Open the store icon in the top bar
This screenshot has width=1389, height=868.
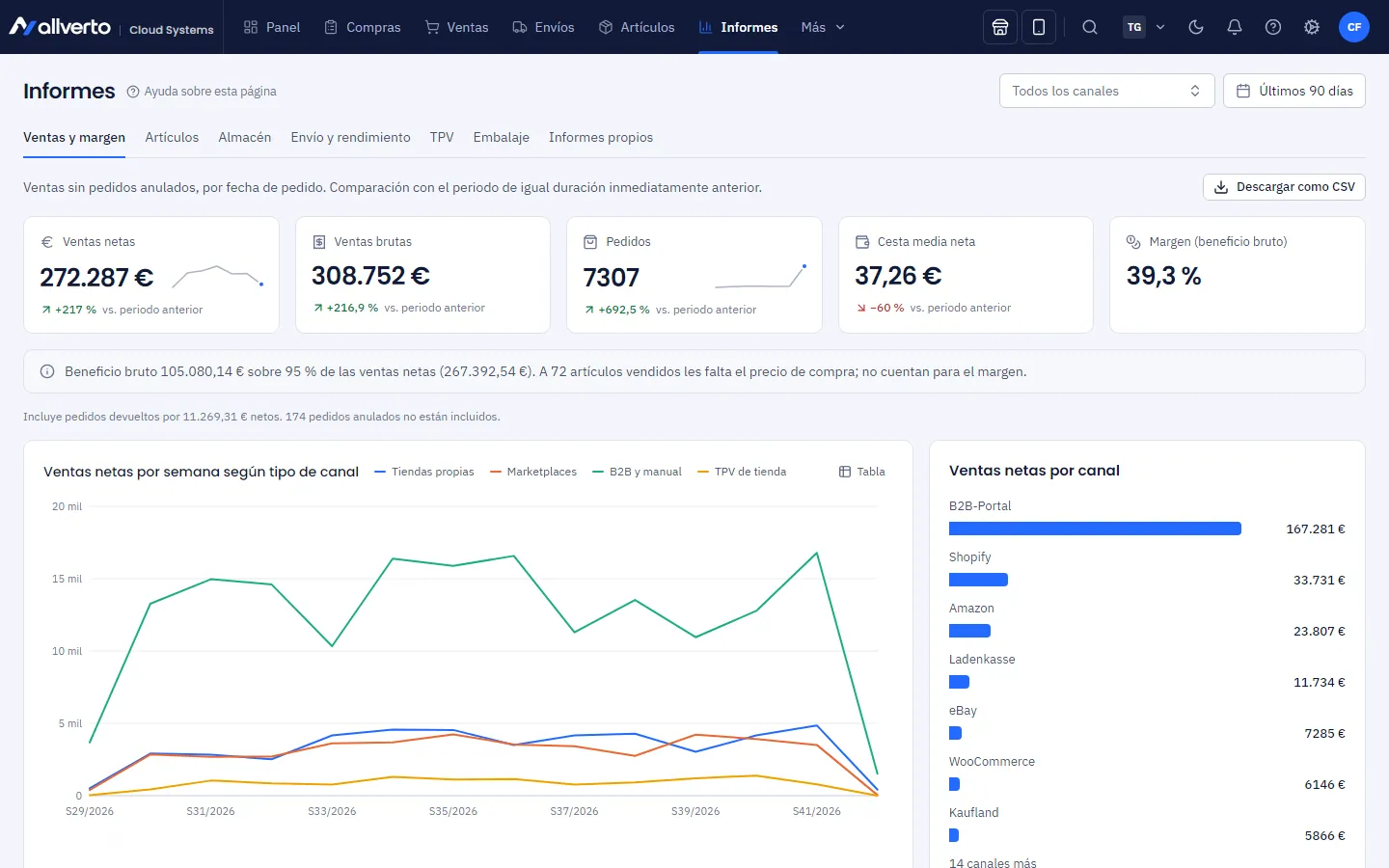[x=1000, y=27]
